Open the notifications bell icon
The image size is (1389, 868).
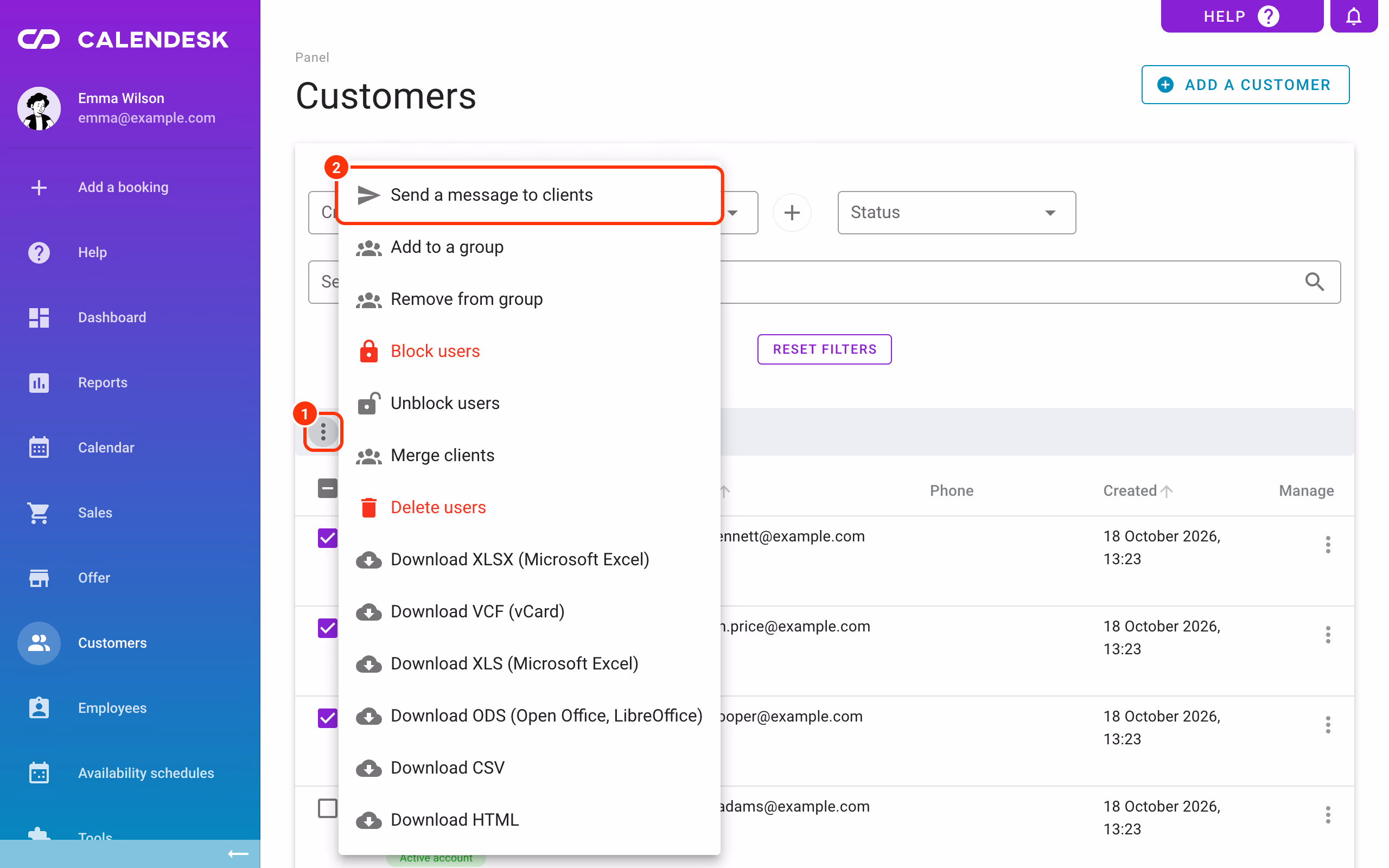[x=1353, y=16]
